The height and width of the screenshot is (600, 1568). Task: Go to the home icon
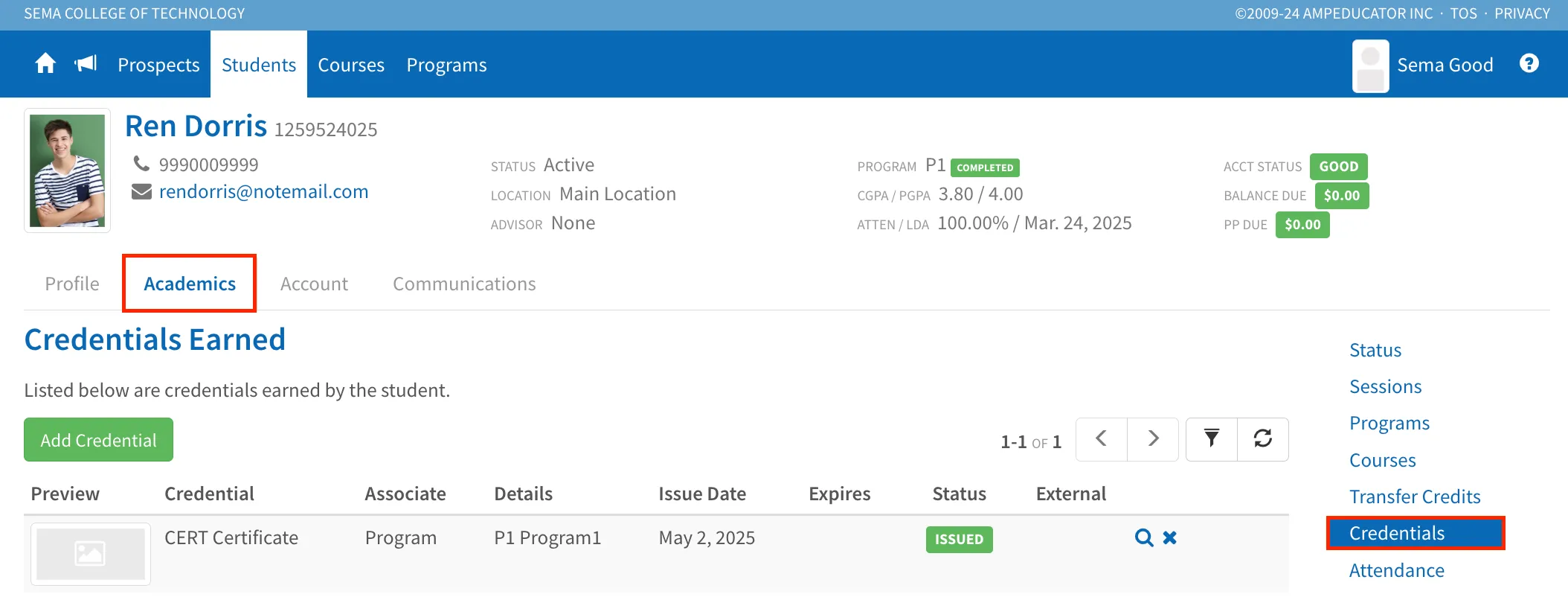[x=45, y=64]
